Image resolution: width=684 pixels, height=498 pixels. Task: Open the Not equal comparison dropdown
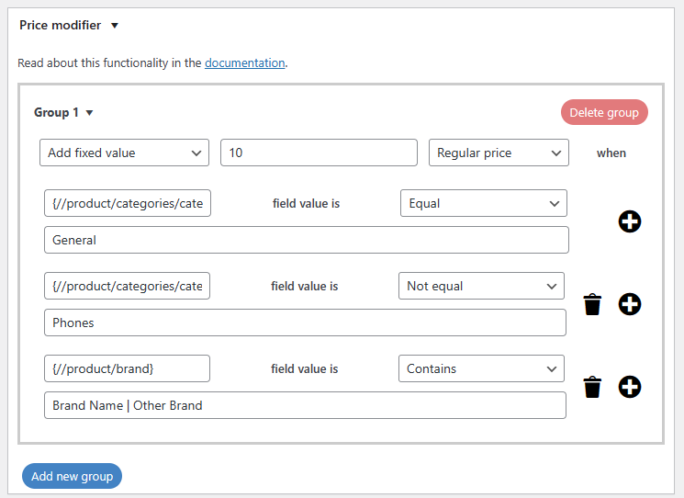coord(481,286)
